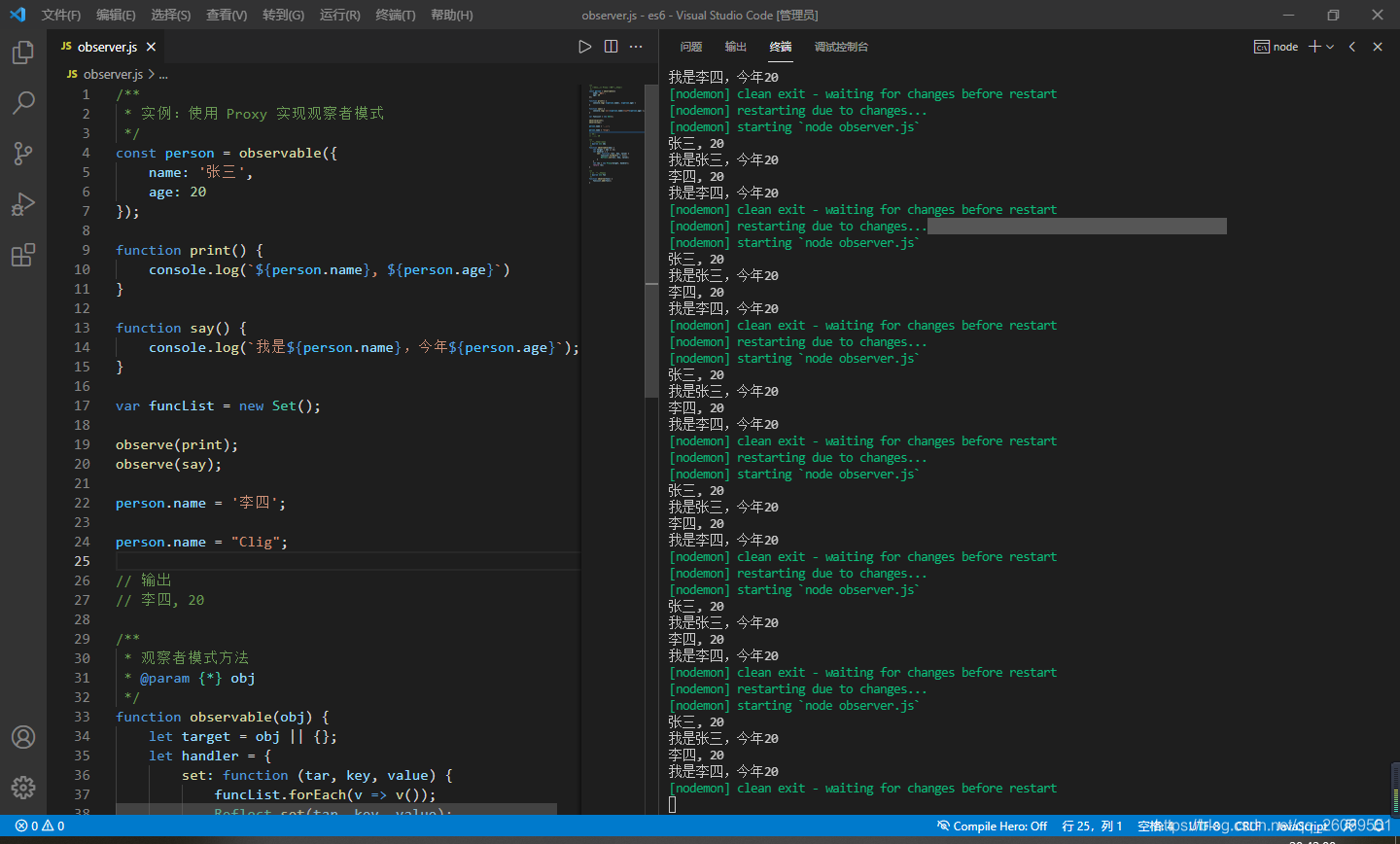Click the editor minimap preview
Image resolution: width=1400 pixels, height=844 pixels.
point(614,134)
